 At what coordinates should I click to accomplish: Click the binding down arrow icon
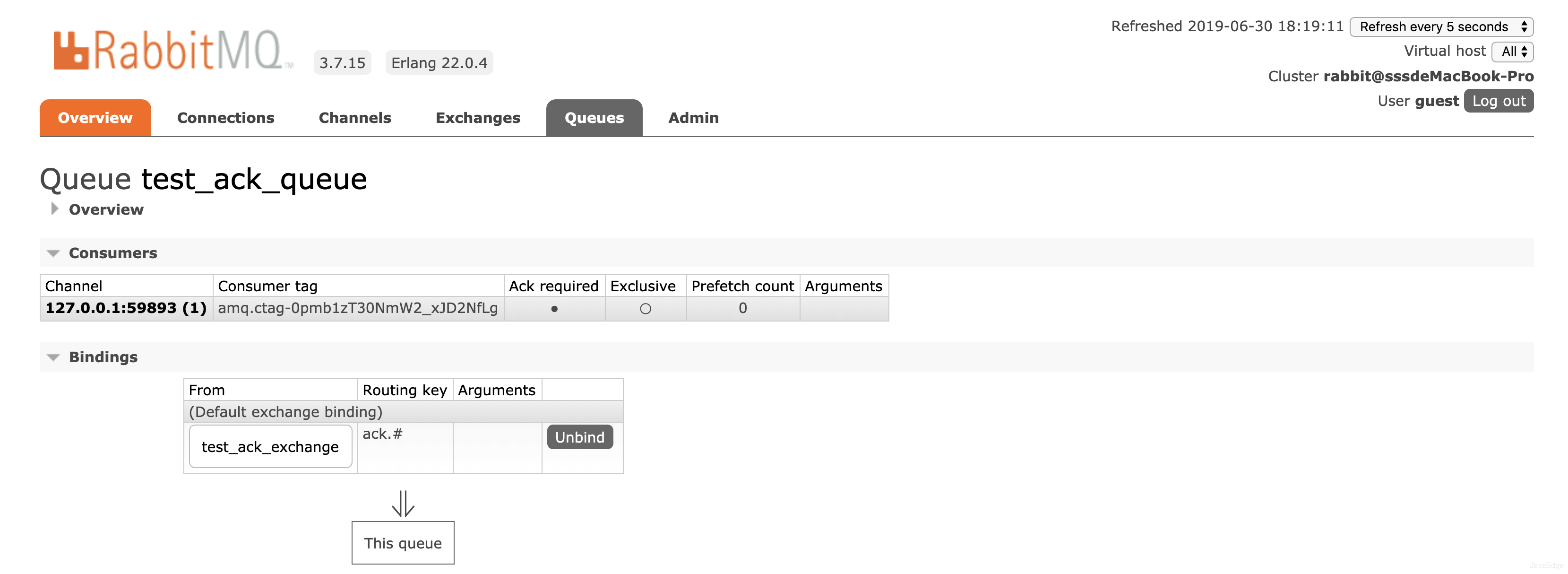(x=402, y=504)
